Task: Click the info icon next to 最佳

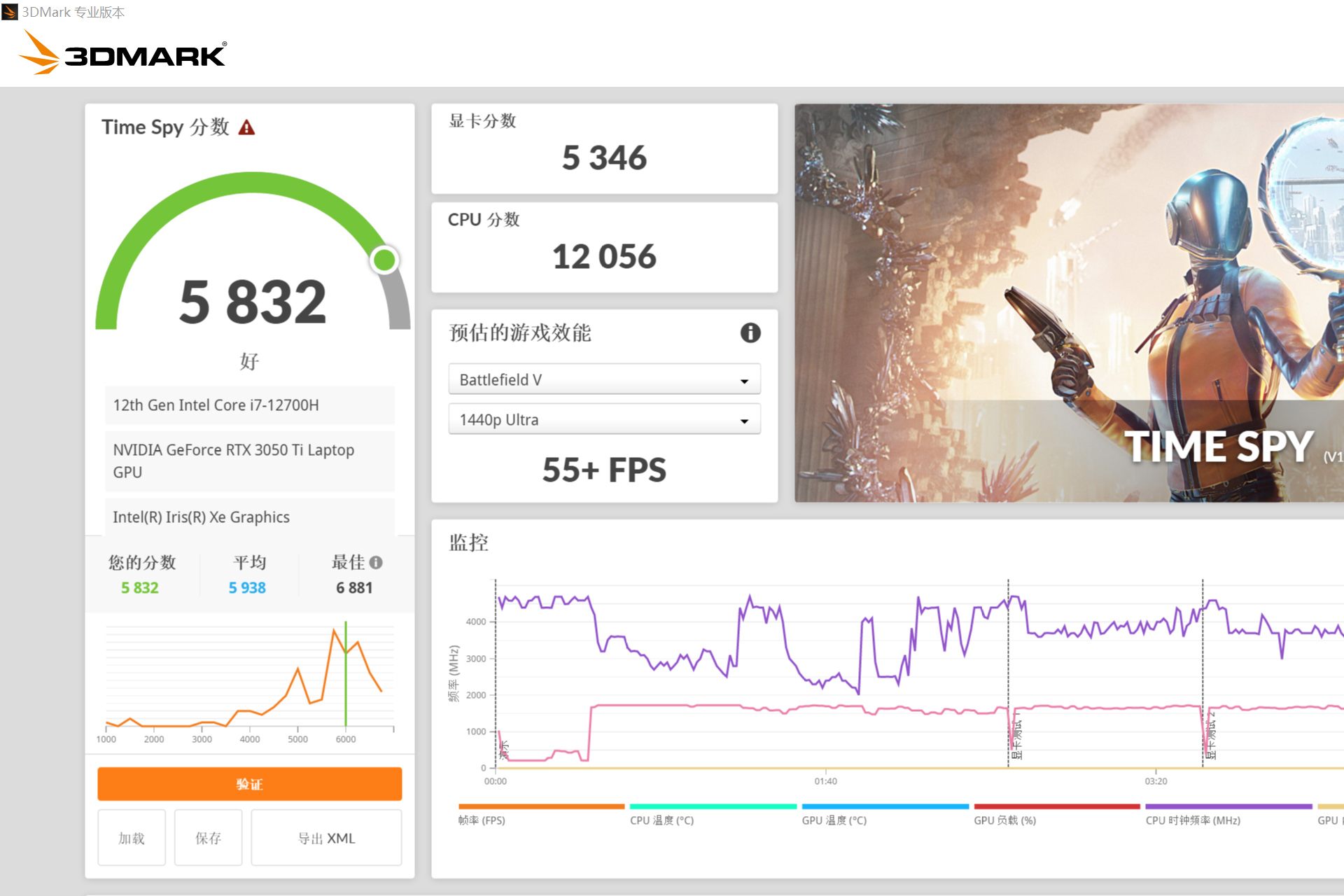Action: 376,562
